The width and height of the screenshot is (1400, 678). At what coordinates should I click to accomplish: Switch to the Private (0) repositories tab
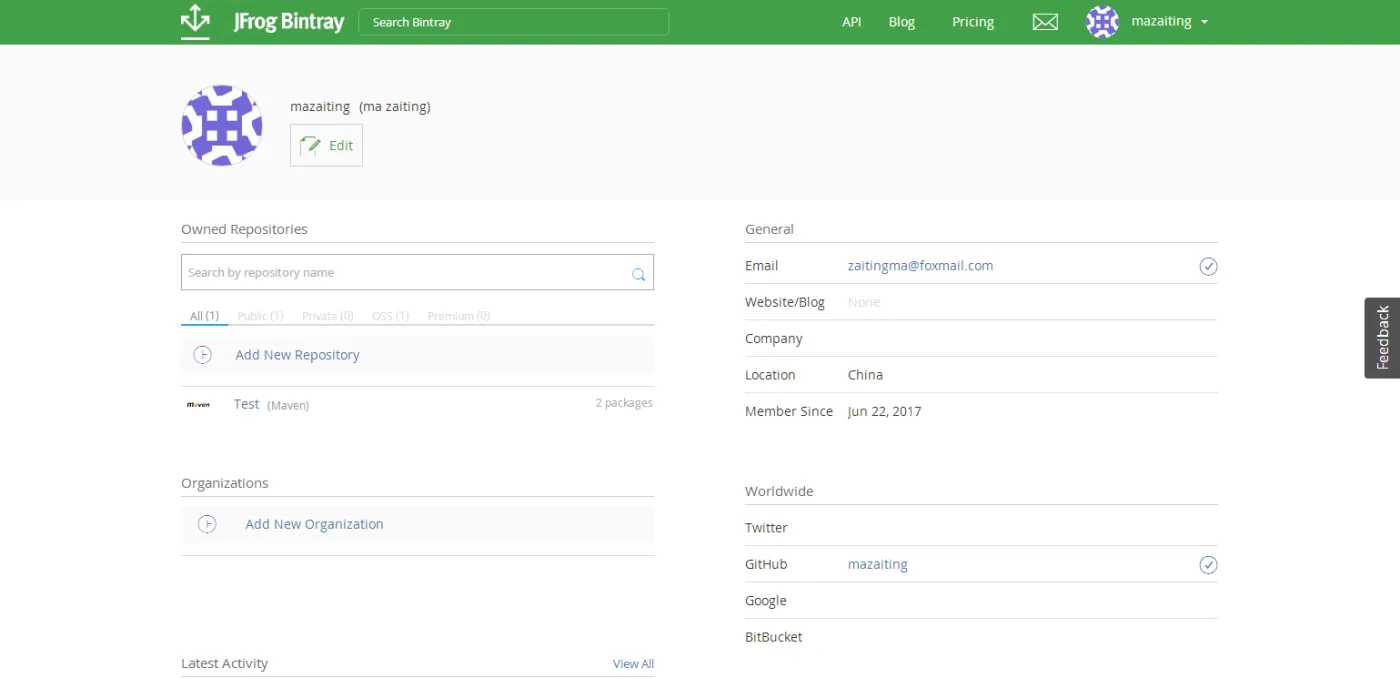click(x=328, y=316)
